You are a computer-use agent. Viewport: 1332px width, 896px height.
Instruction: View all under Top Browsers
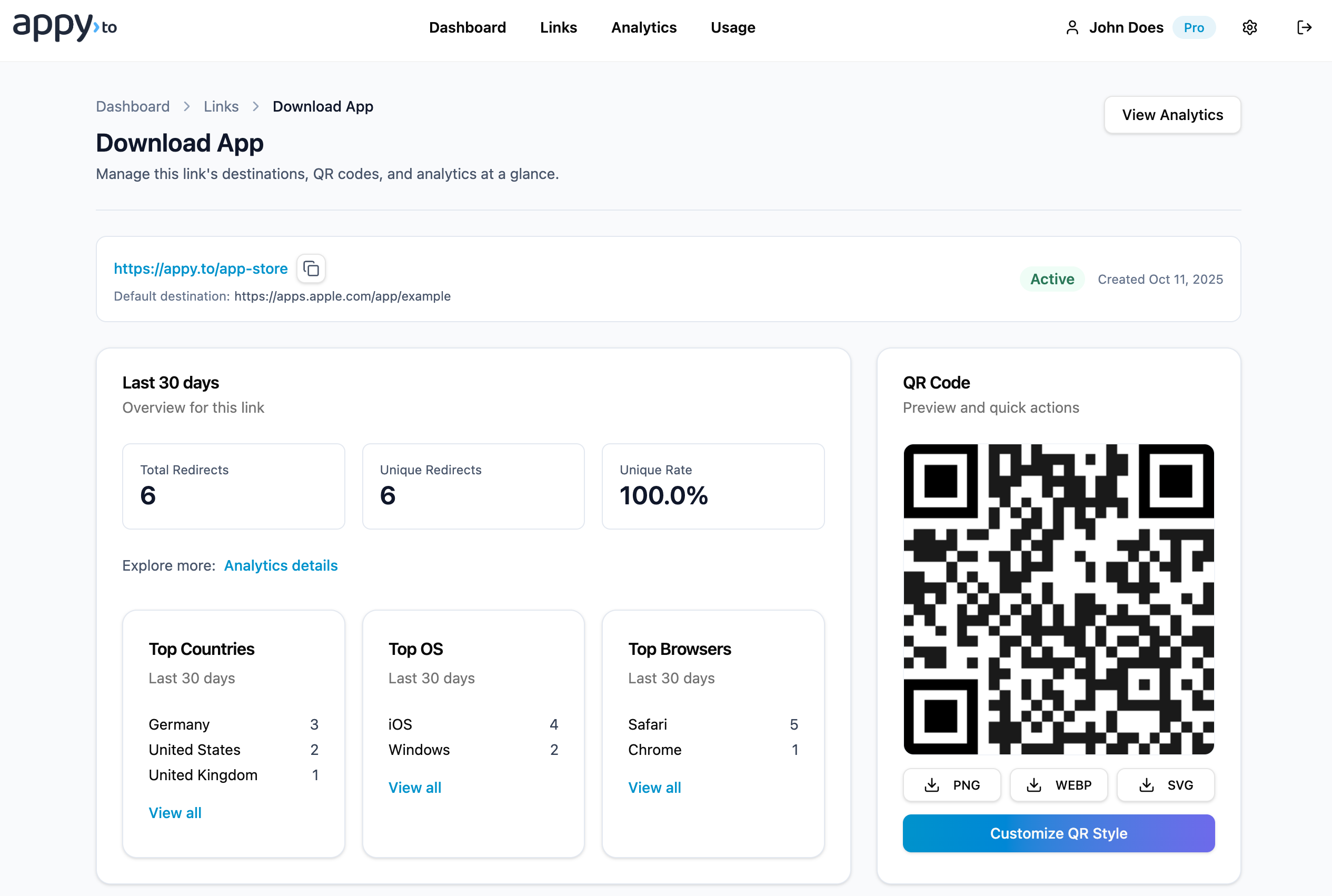point(654,788)
